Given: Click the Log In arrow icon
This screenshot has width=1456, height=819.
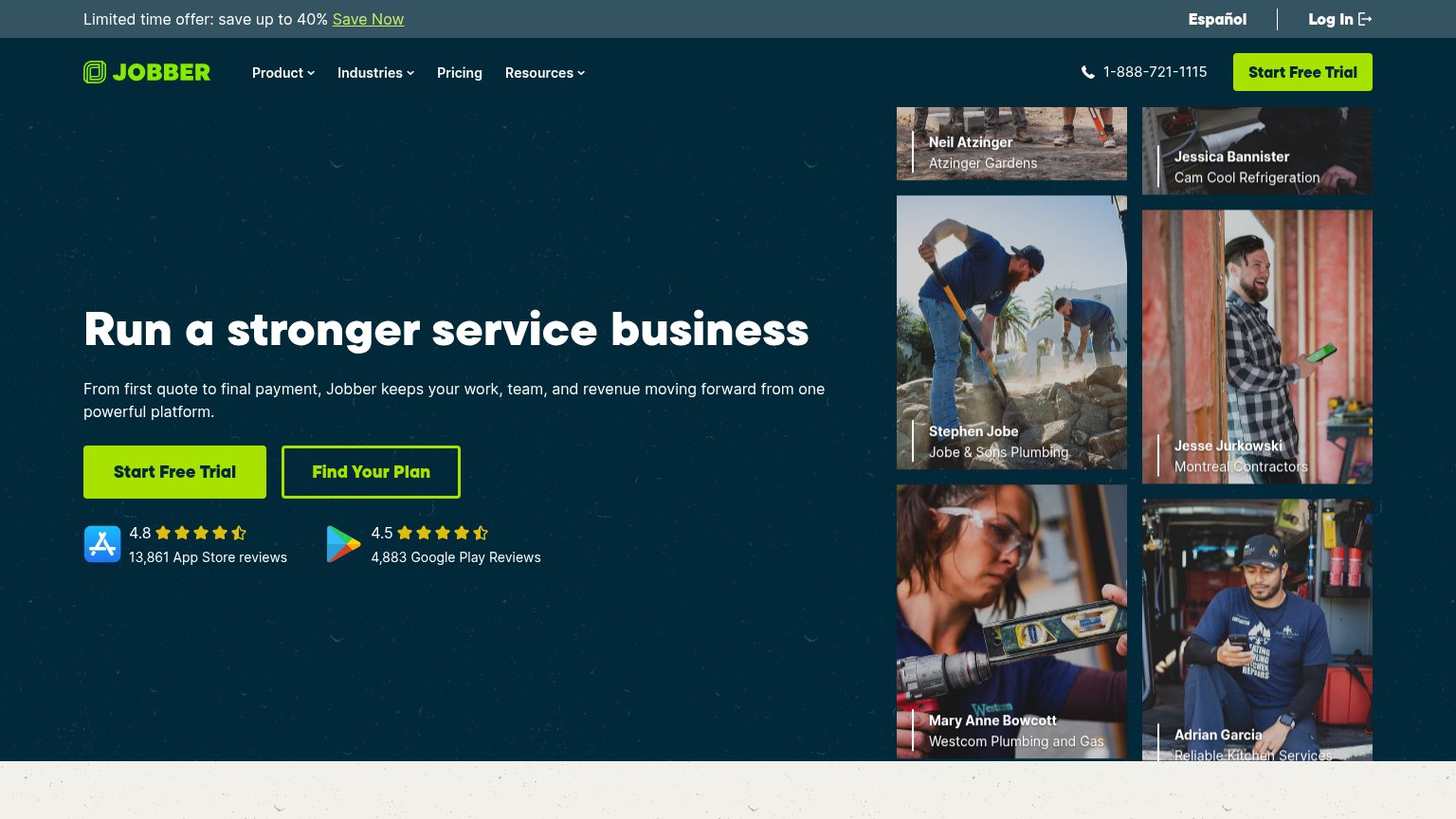Looking at the screenshot, I should tap(1365, 19).
